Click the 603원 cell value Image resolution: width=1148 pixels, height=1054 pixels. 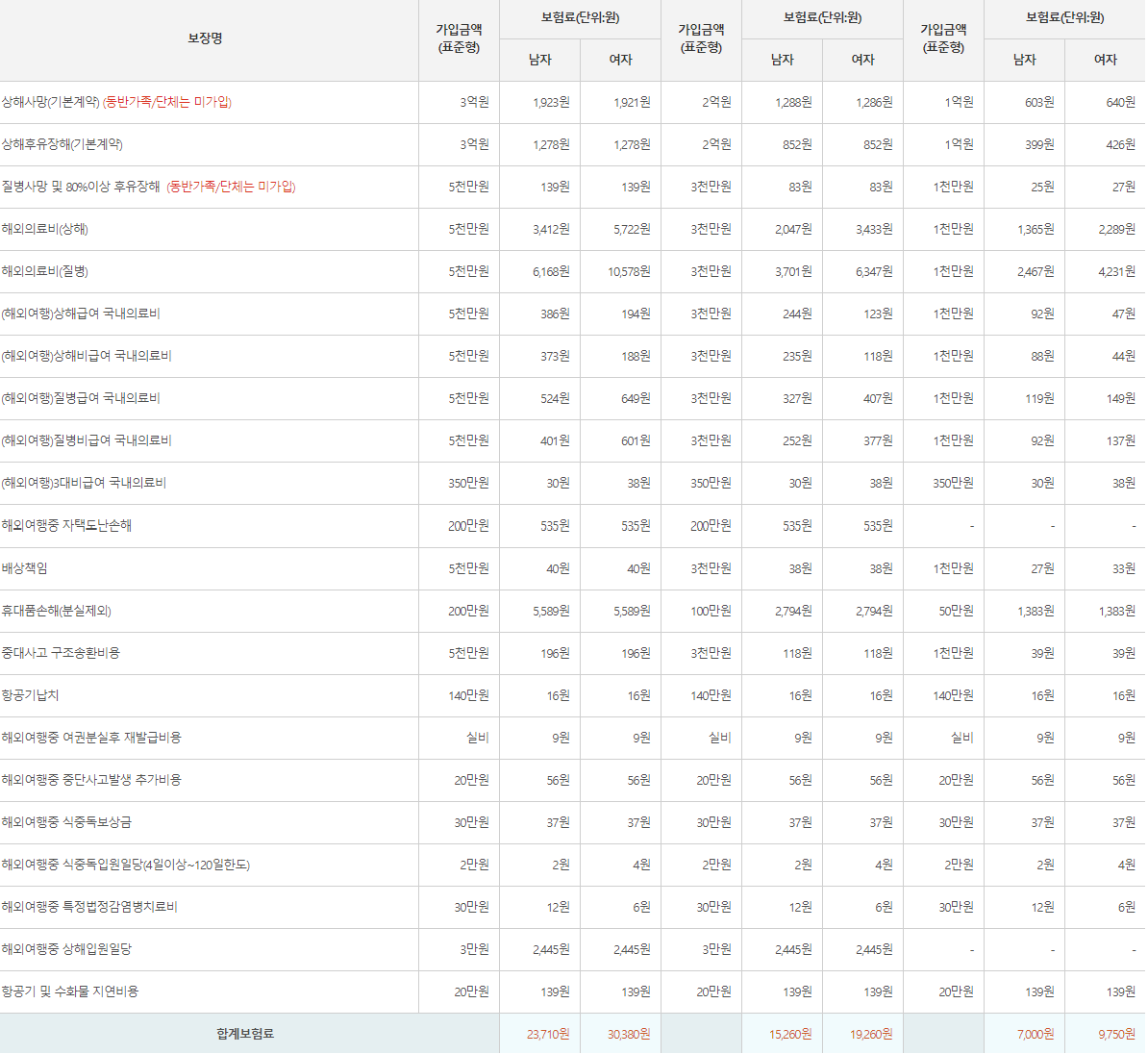coord(1039,103)
